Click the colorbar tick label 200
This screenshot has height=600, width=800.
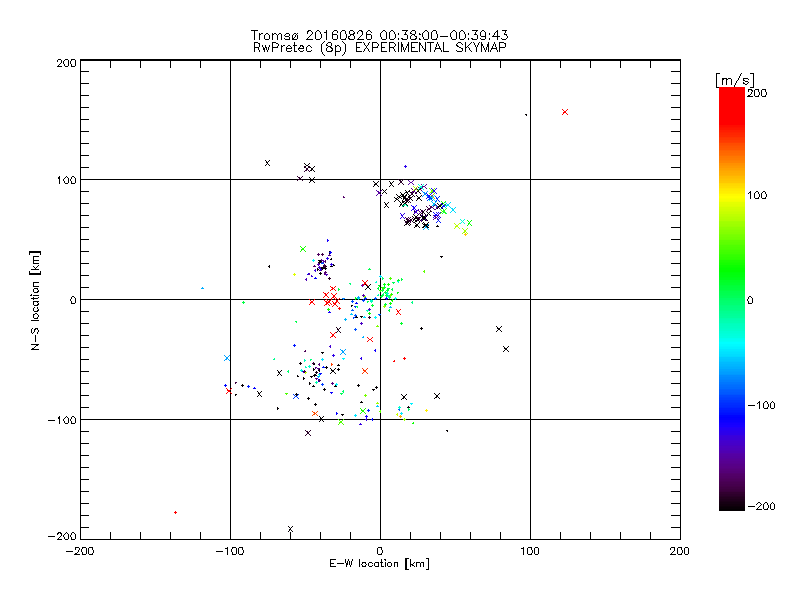click(x=757, y=93)
